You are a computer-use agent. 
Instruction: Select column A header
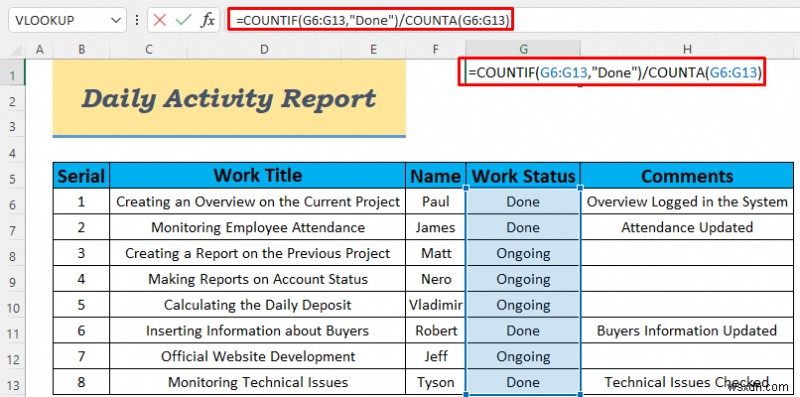[39, 49]
